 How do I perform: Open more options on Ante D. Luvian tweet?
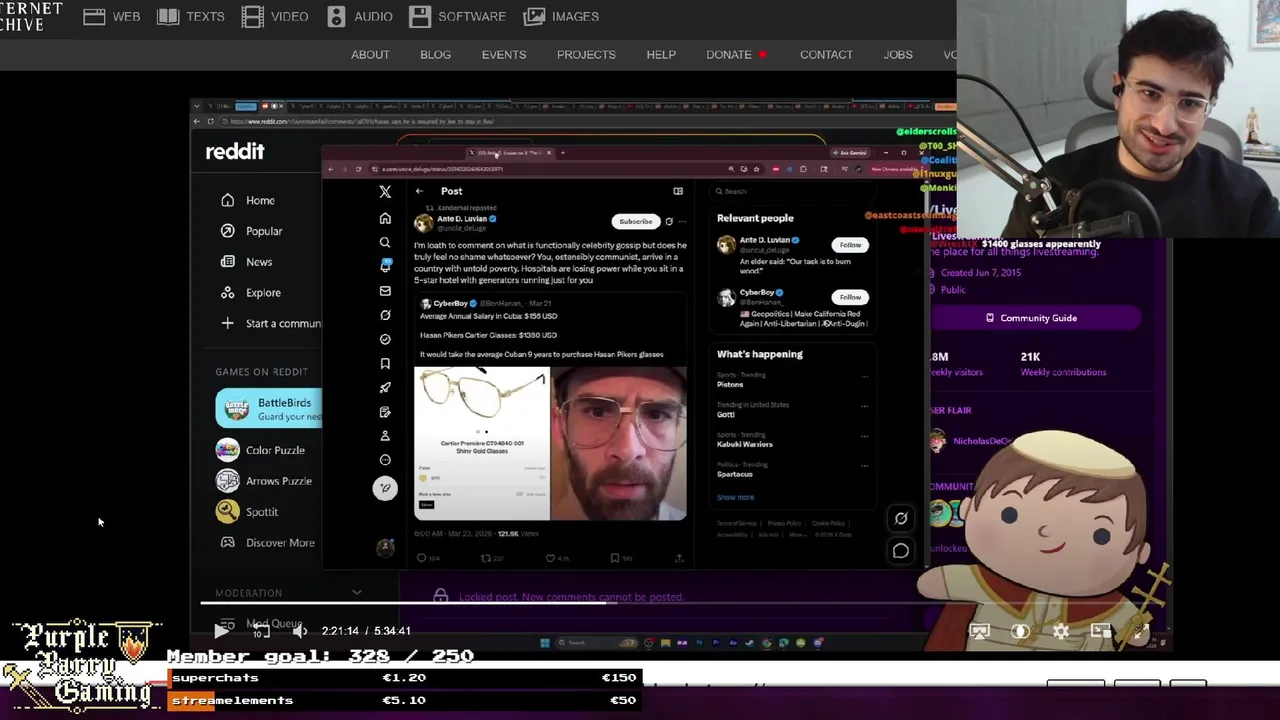coord(683,221)
